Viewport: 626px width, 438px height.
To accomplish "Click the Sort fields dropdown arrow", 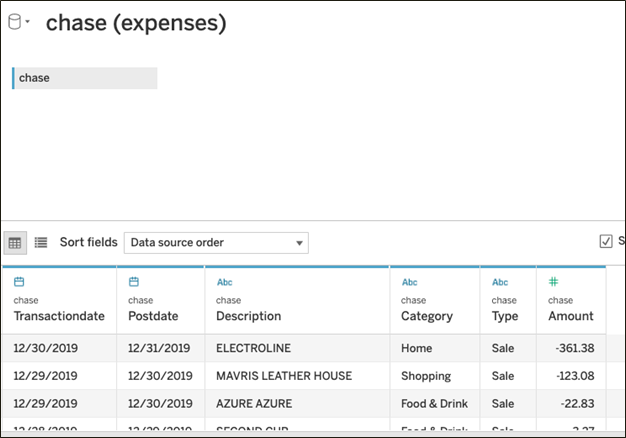I will [x=299, y=243].
